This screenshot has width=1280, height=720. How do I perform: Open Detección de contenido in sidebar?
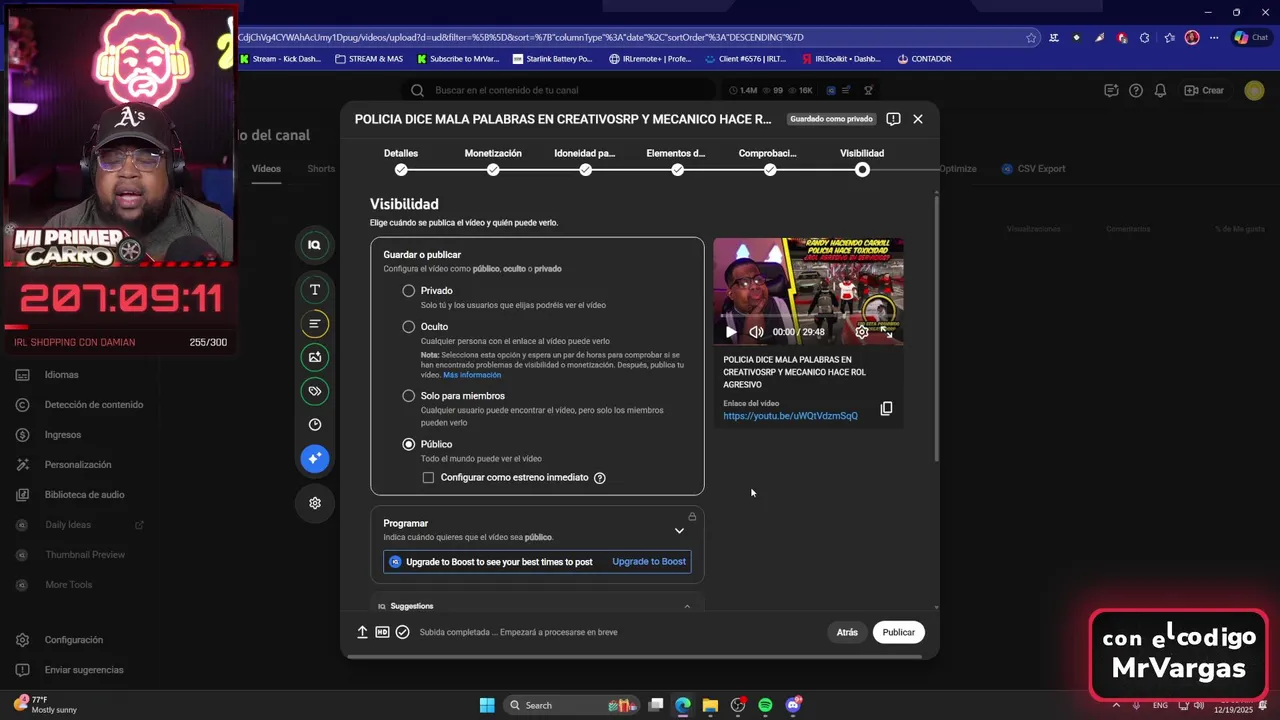(x=94, y=405)
